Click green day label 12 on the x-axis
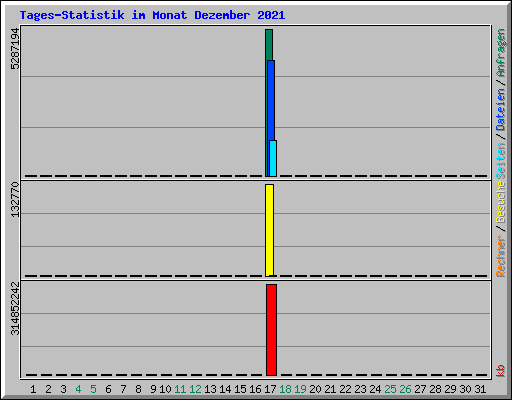512x400 pixels. pyautogui.click(x=195, y=389)
